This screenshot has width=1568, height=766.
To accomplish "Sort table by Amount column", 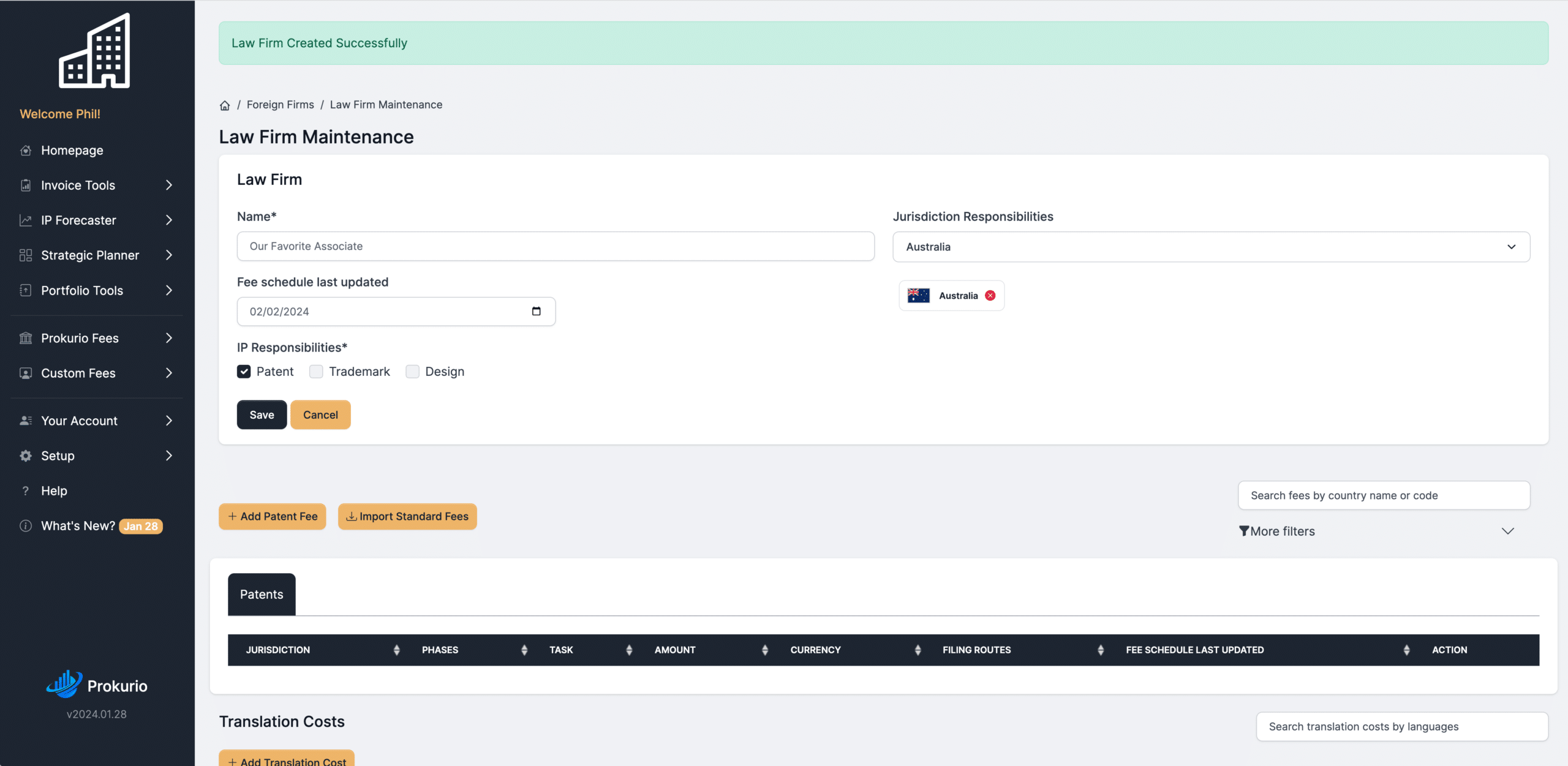I will (x=765, y=650).
